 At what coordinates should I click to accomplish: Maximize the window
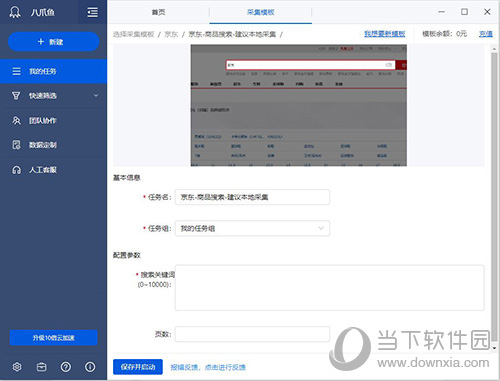pos(464,12)
